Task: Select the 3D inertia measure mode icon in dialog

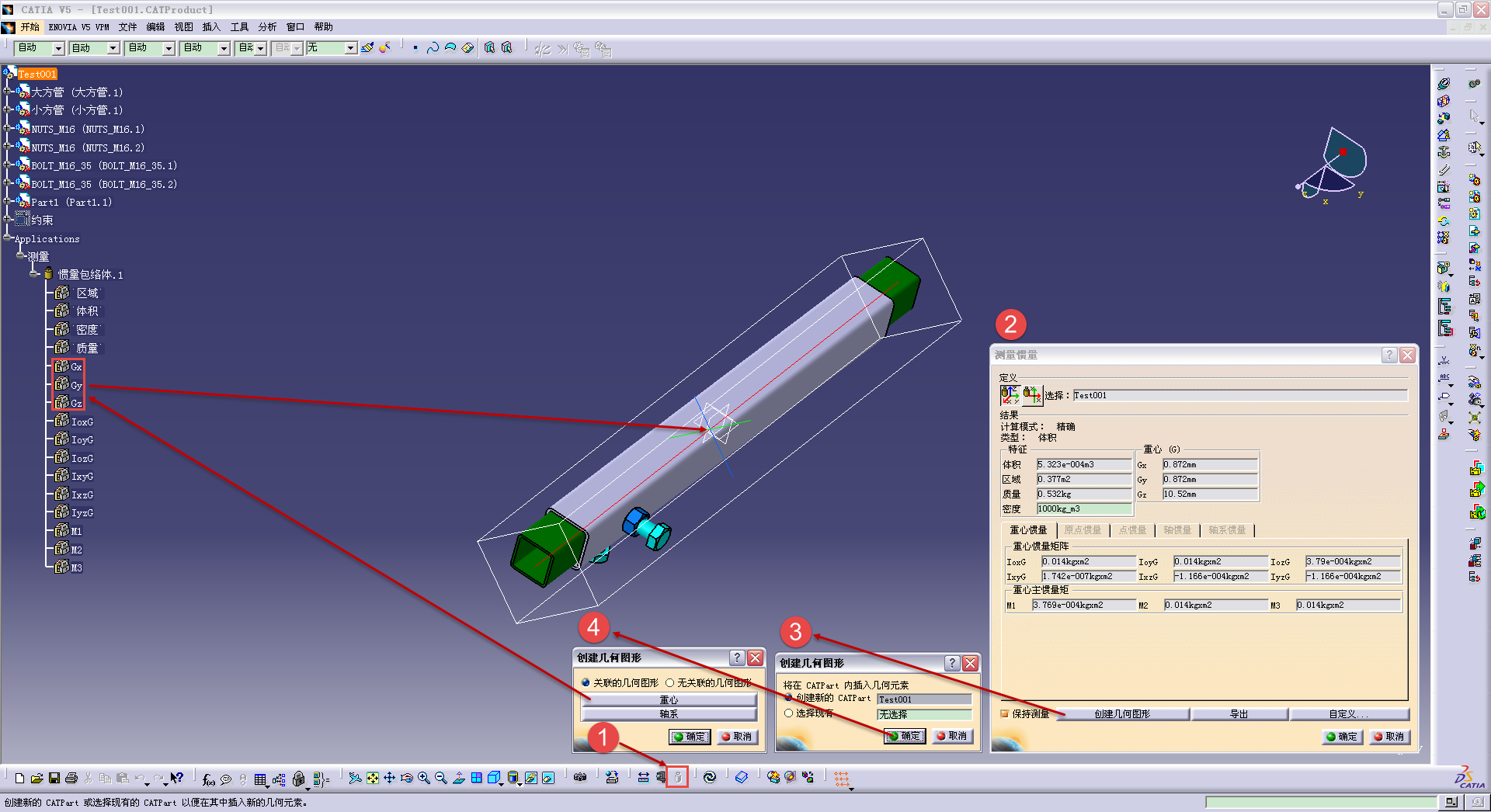Action: 1009,395
